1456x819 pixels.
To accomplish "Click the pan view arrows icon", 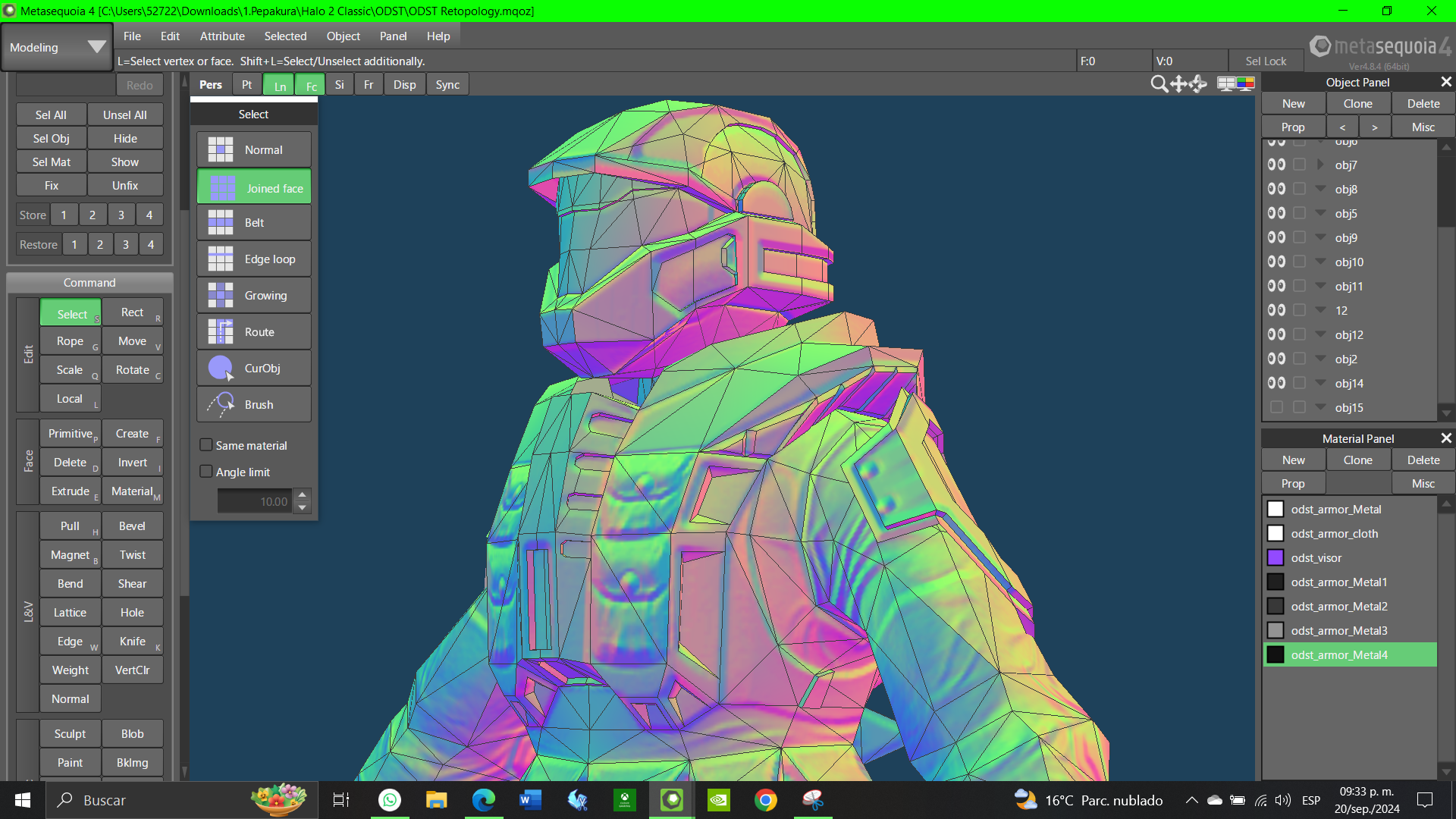I will coord(1178,84).
